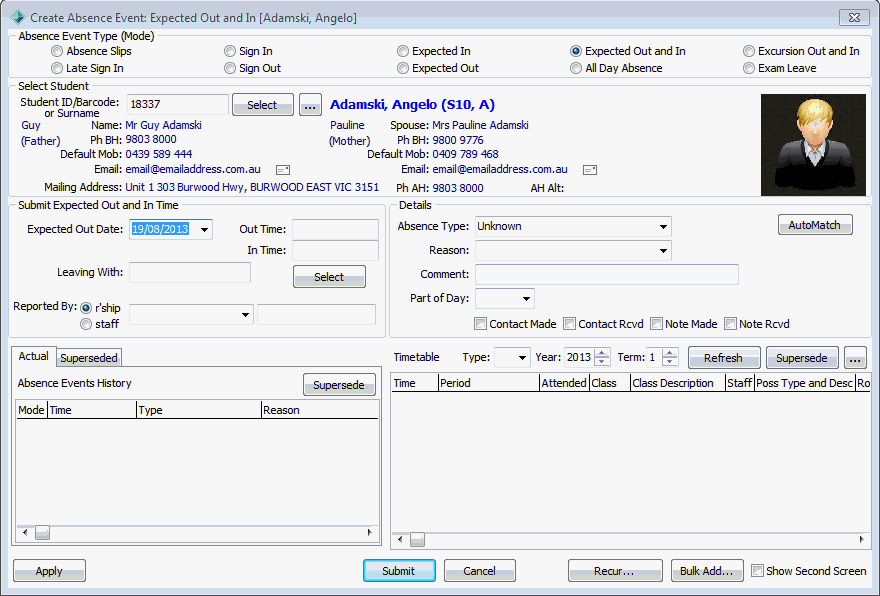Screen dimensions: 880x596
Task: Click the Attended column header
Action: (x=565, y=383)
